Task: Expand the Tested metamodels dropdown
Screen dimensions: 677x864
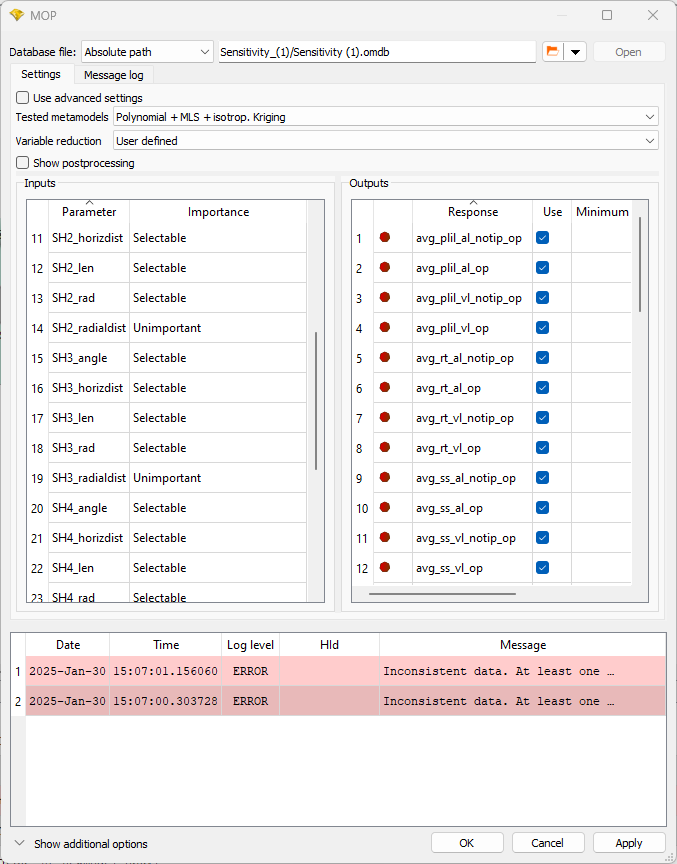Action: point(385,117)
